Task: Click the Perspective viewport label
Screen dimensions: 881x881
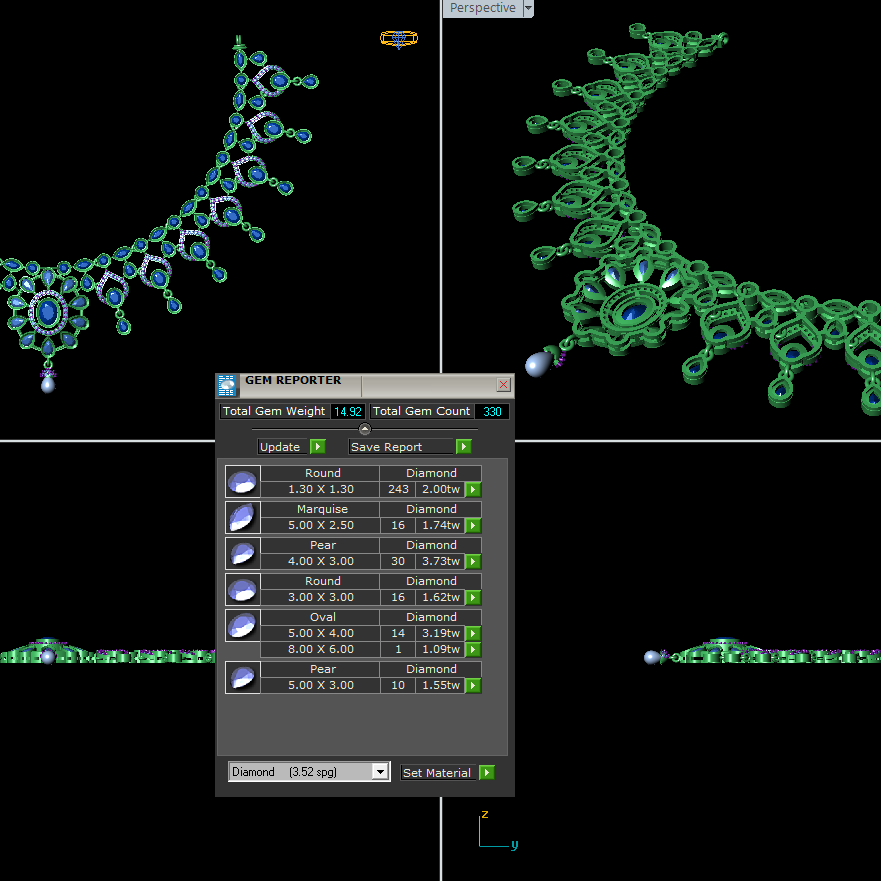Action: coord(482,8)
